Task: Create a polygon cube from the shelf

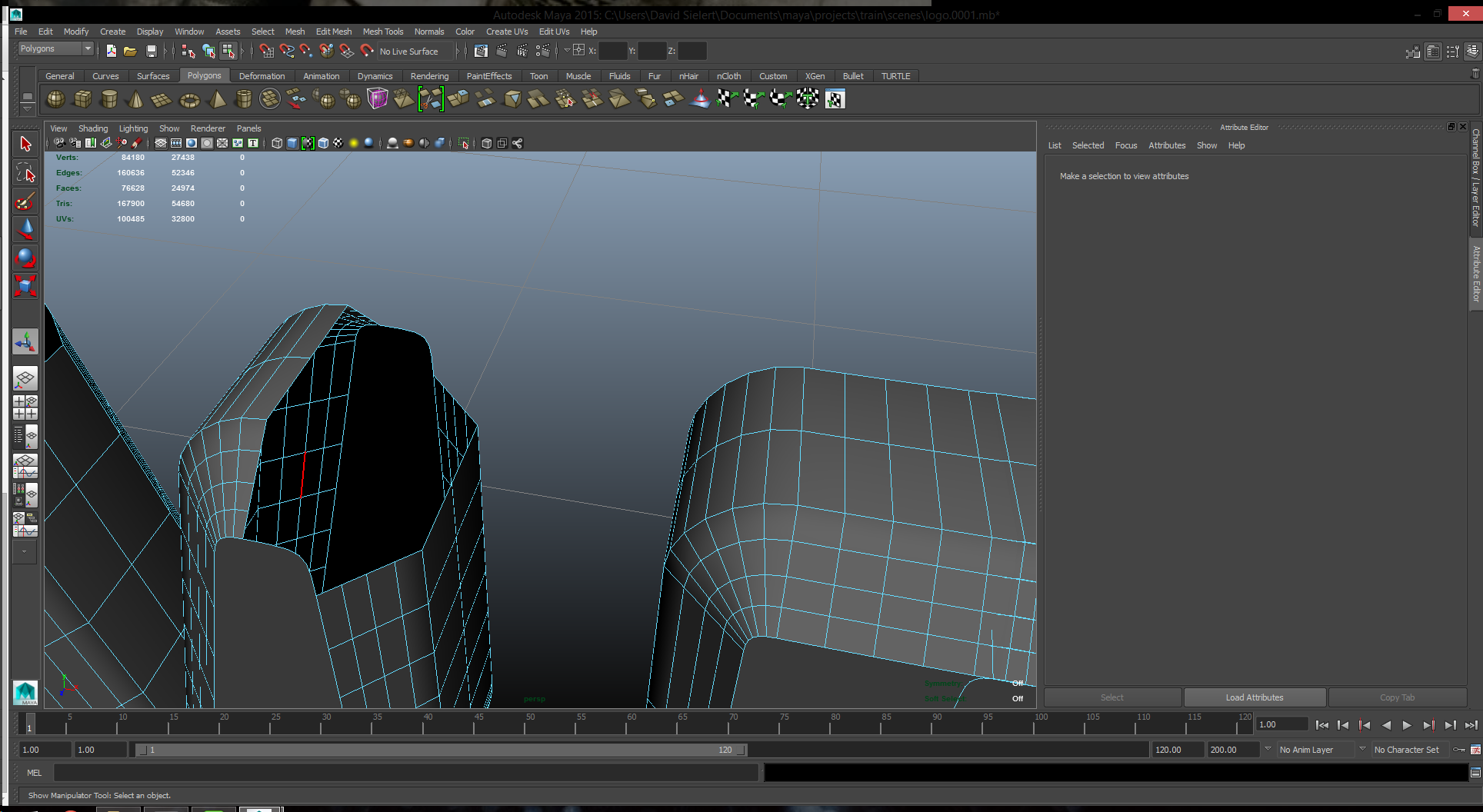Action: coord(83,99)
